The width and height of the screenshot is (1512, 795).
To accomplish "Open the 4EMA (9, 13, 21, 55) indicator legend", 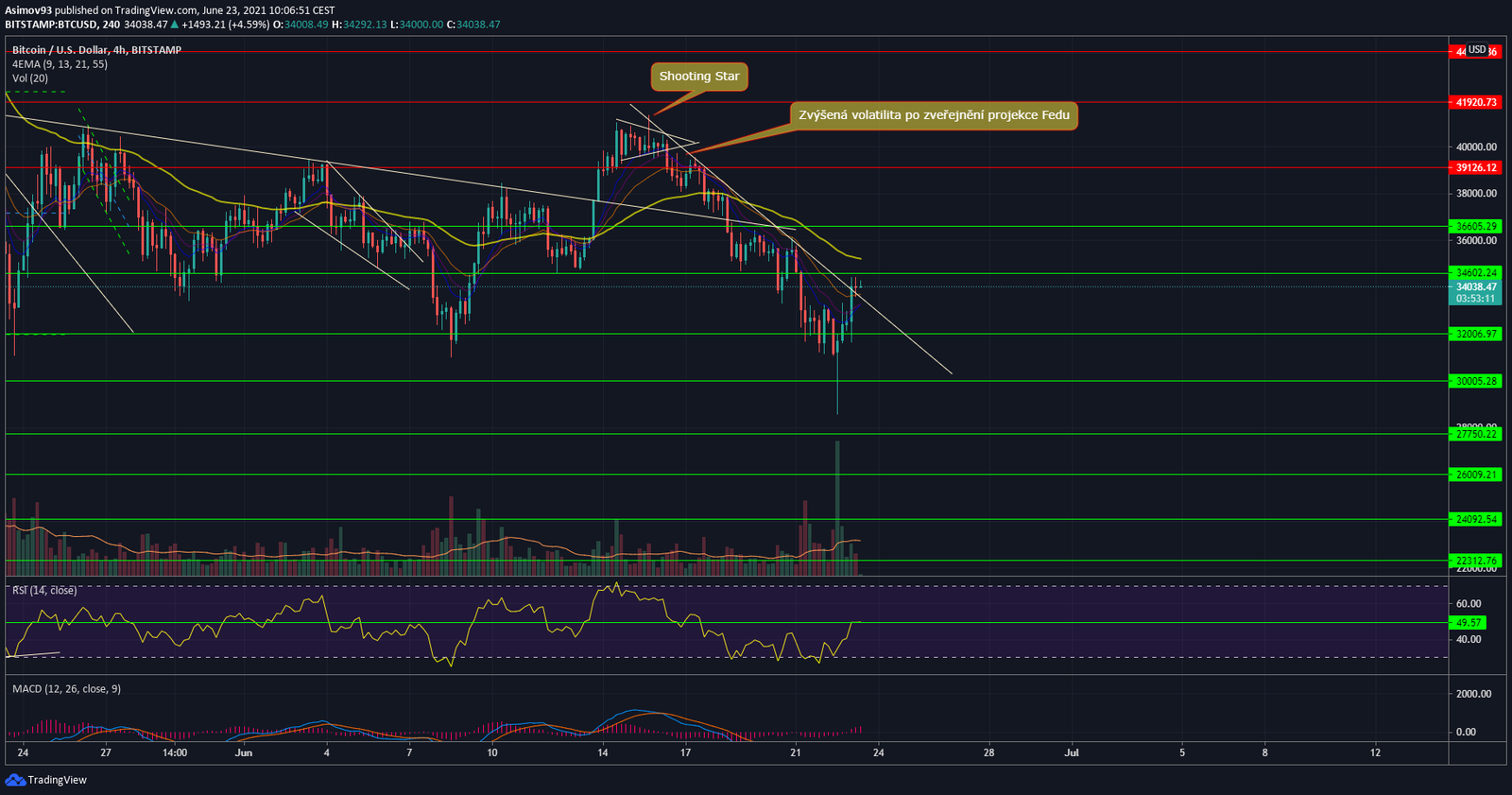I will coord(60,64).
